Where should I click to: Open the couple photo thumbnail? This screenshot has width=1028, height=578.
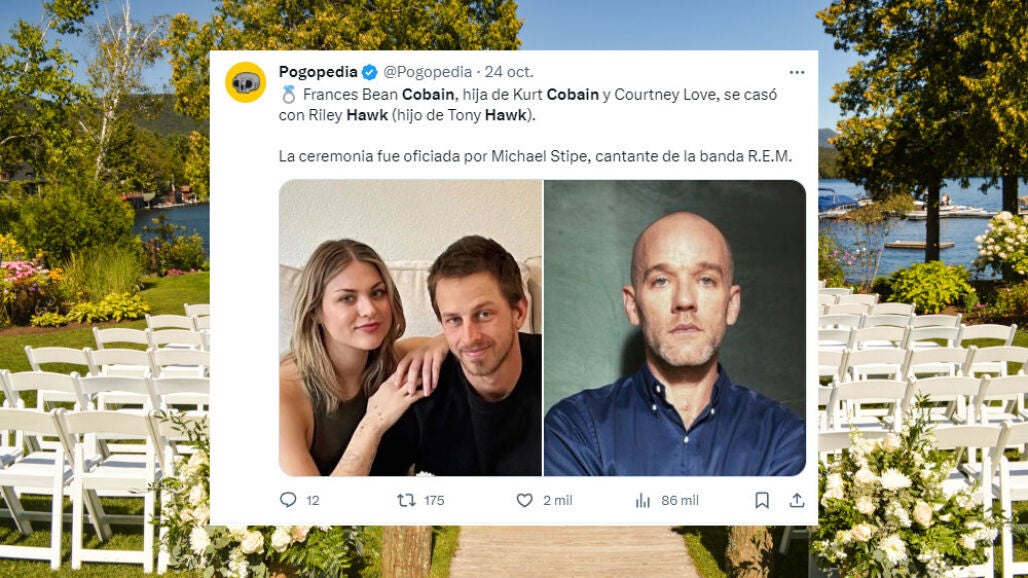(x=410, y=328)
